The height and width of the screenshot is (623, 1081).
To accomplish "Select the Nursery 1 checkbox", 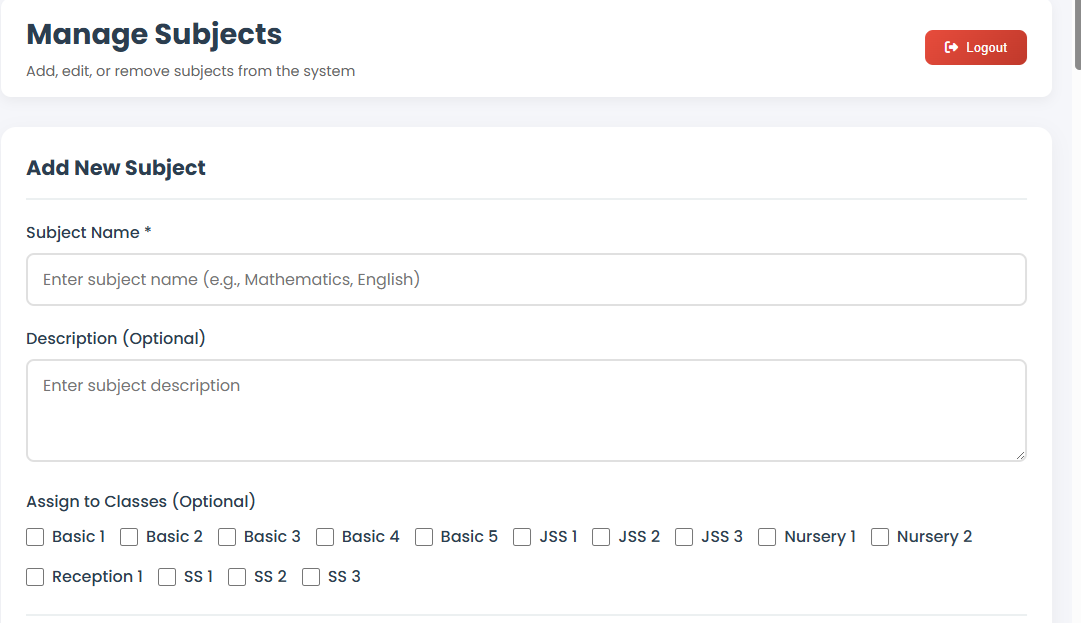I will [767, 537].
